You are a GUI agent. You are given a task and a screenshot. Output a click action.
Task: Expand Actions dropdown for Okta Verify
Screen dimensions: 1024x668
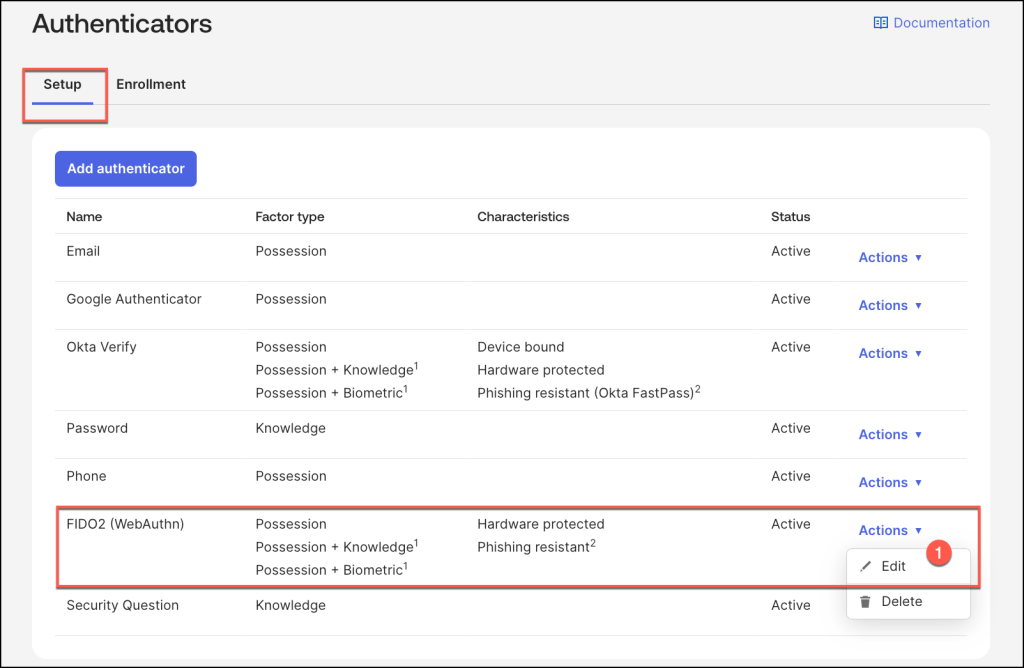click(889, 353)
